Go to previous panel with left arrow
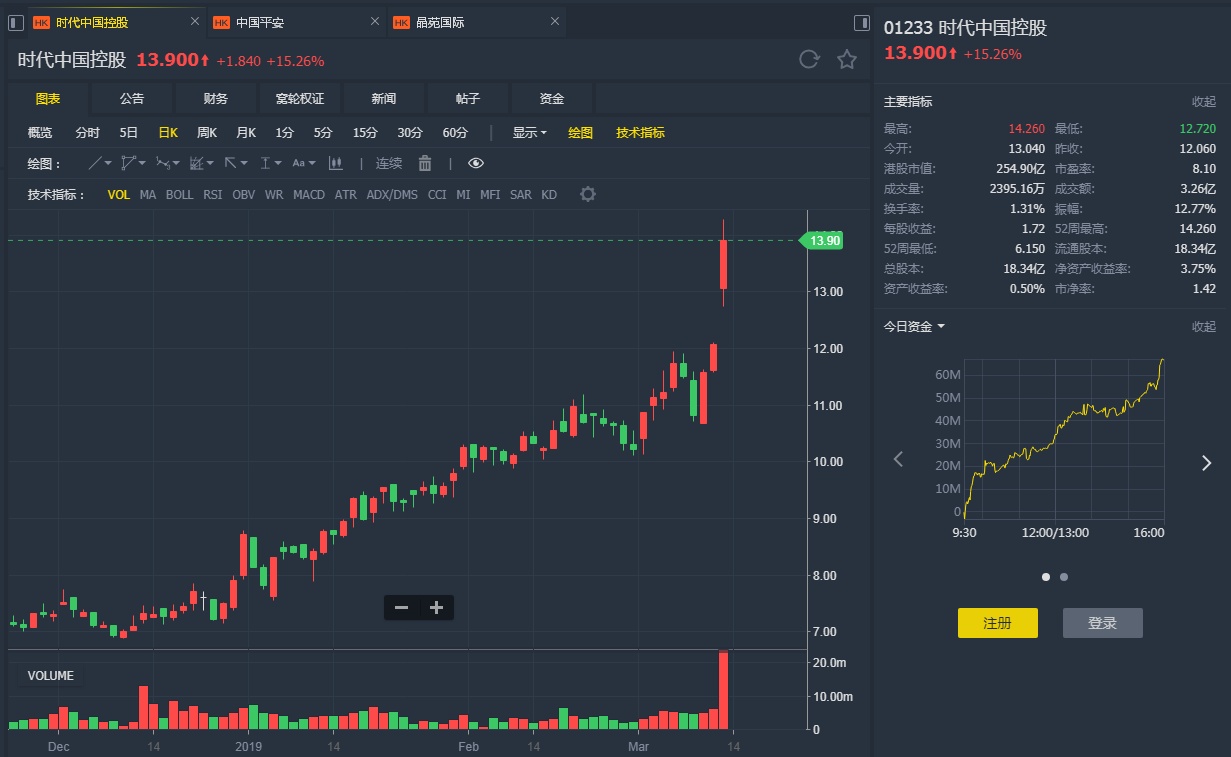1231x757 pixels. (x=898, y=459)
